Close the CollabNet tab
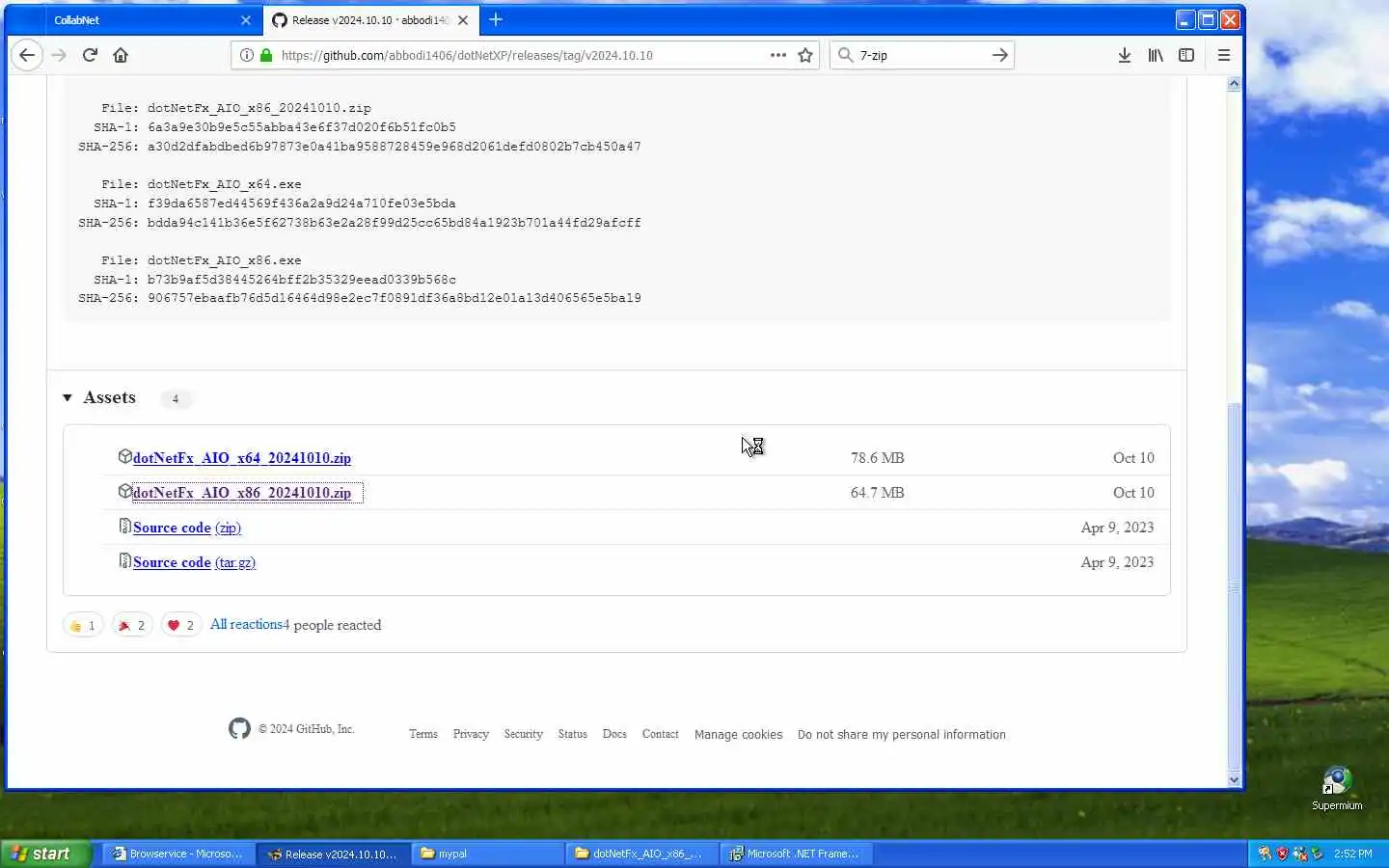 tap(246, 19)
